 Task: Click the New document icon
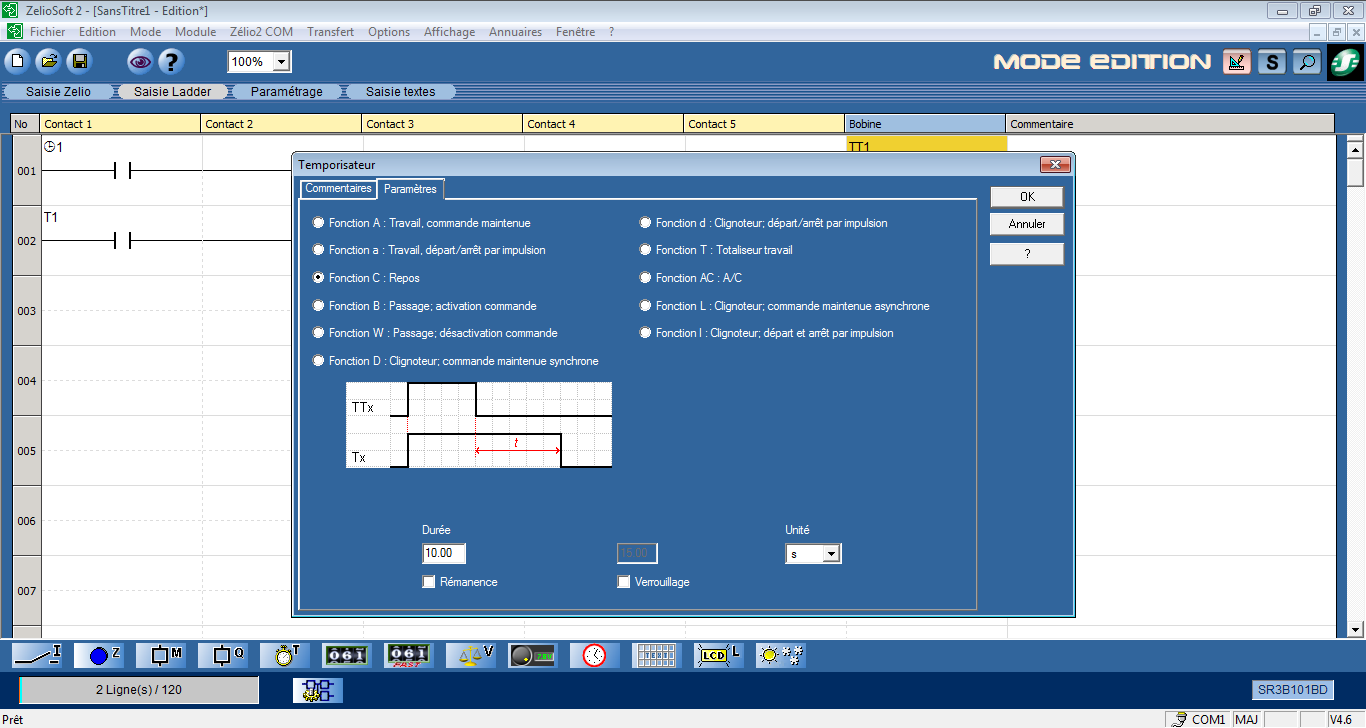coord(17,62)
